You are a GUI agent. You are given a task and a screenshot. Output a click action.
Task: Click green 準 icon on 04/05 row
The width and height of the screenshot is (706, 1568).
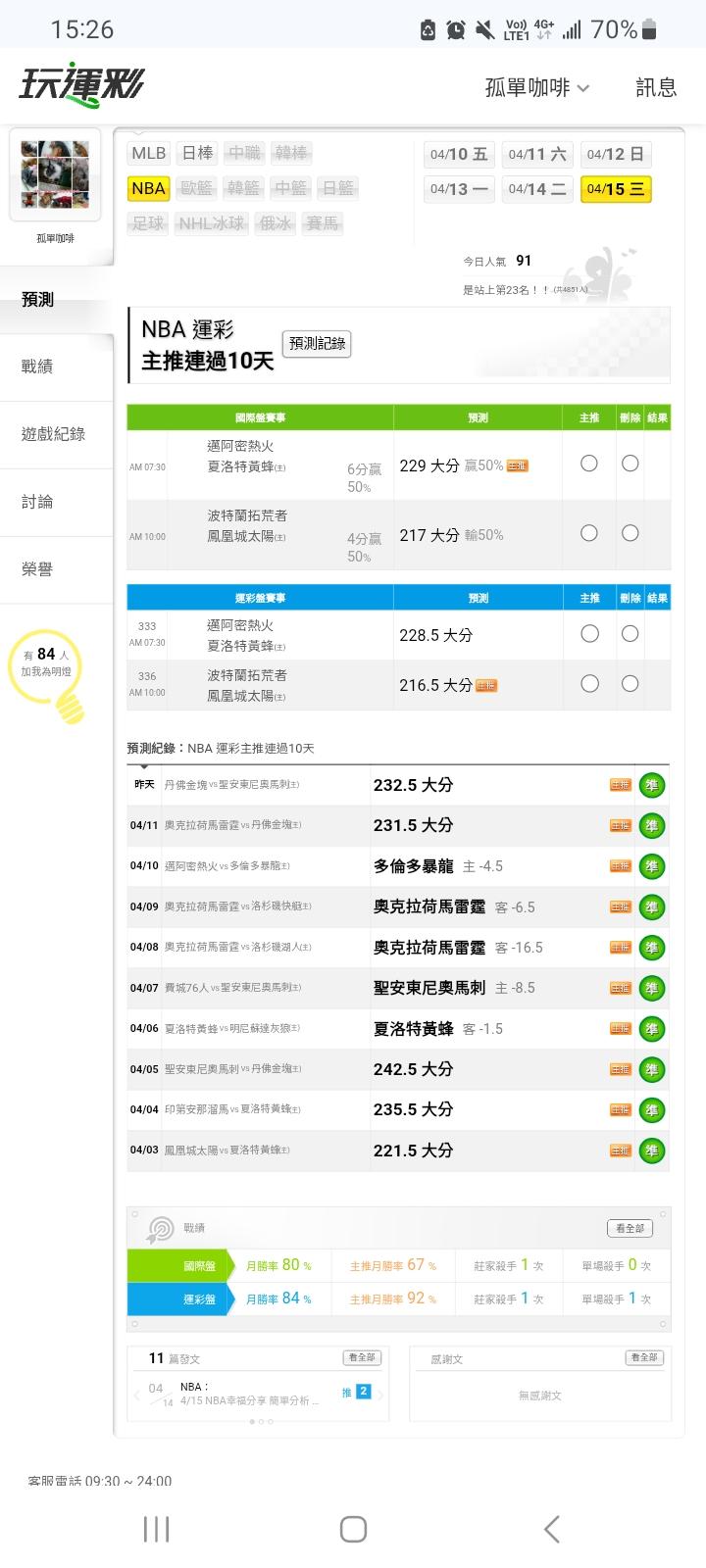pyautogui.click(x=651, y=1070)
